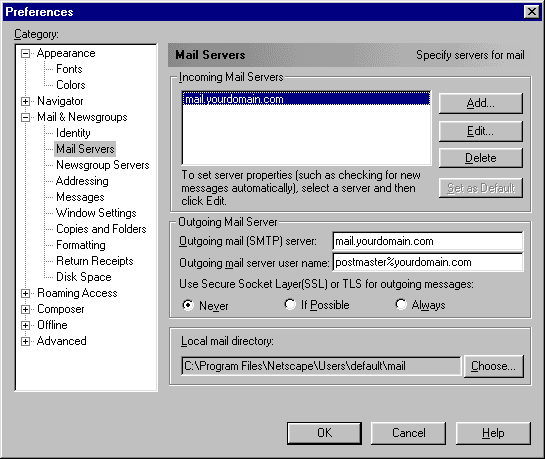Collapse the Mail & Newsgroups category
545x459 pixels.
tap(25, 117)
